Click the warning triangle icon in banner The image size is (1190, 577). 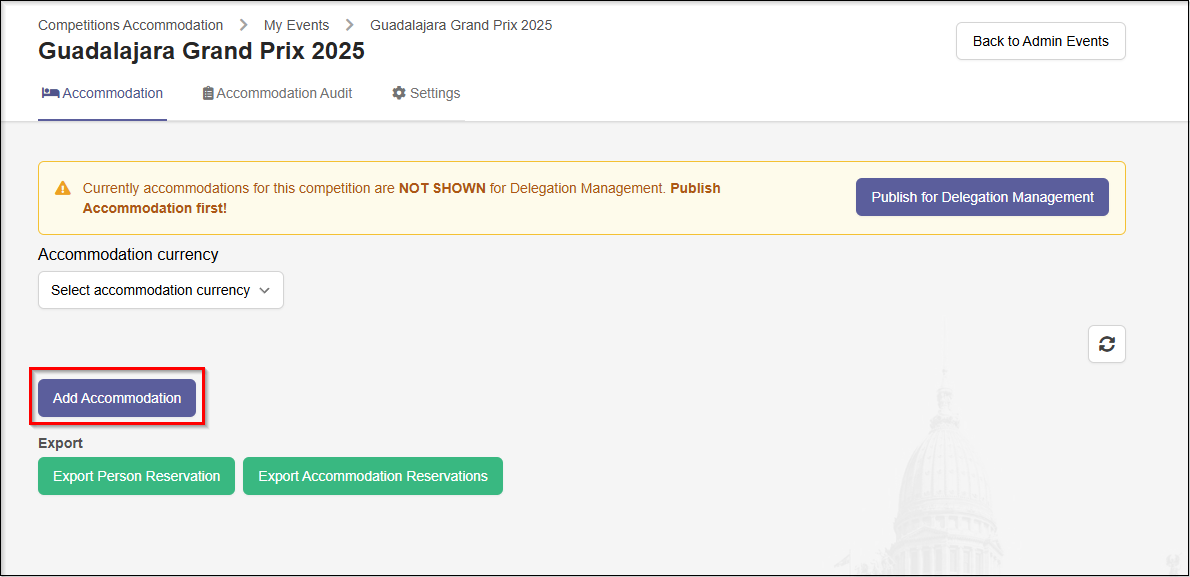tap(63, 188)
